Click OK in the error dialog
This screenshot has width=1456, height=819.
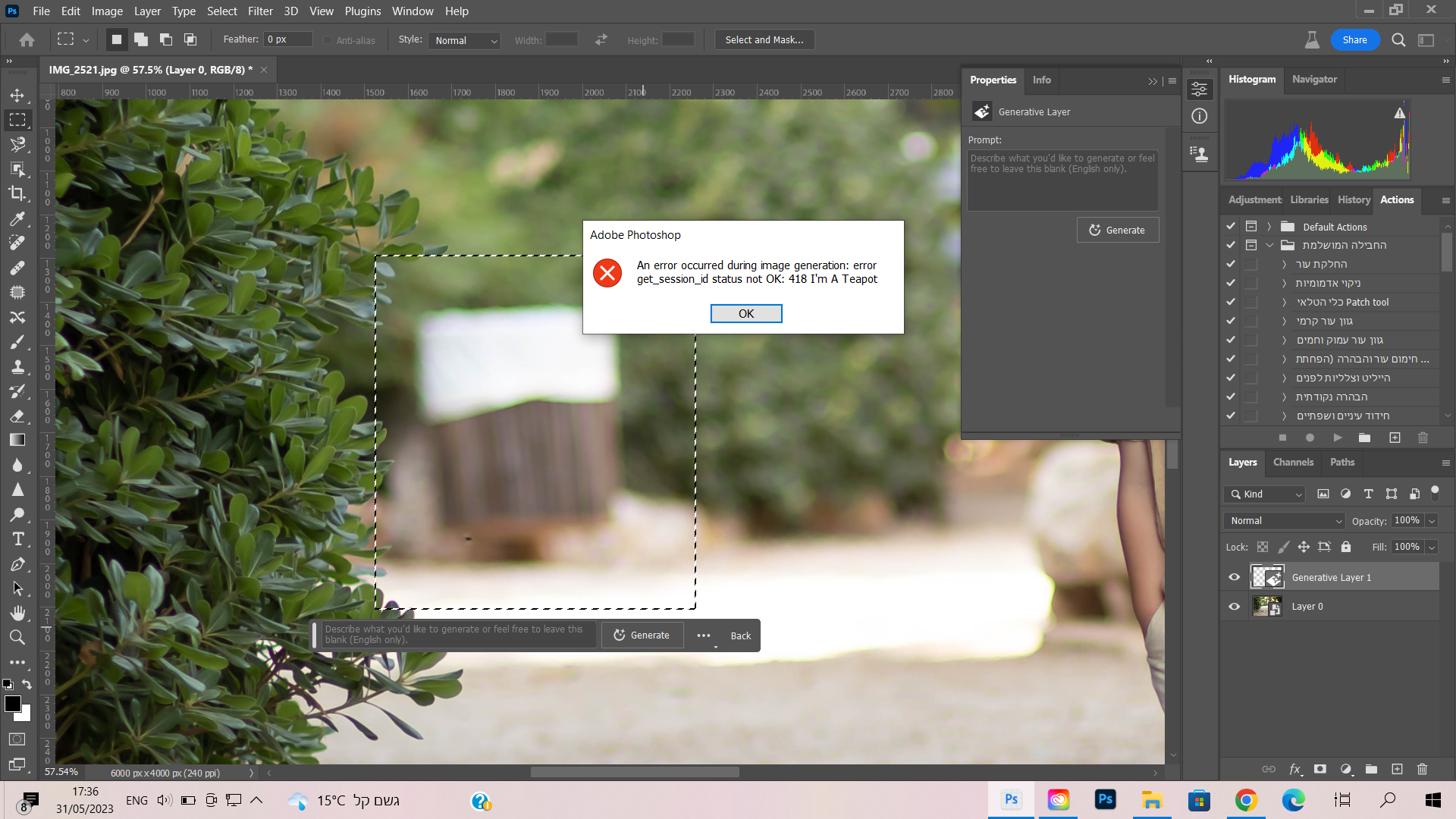coord(745,313)
